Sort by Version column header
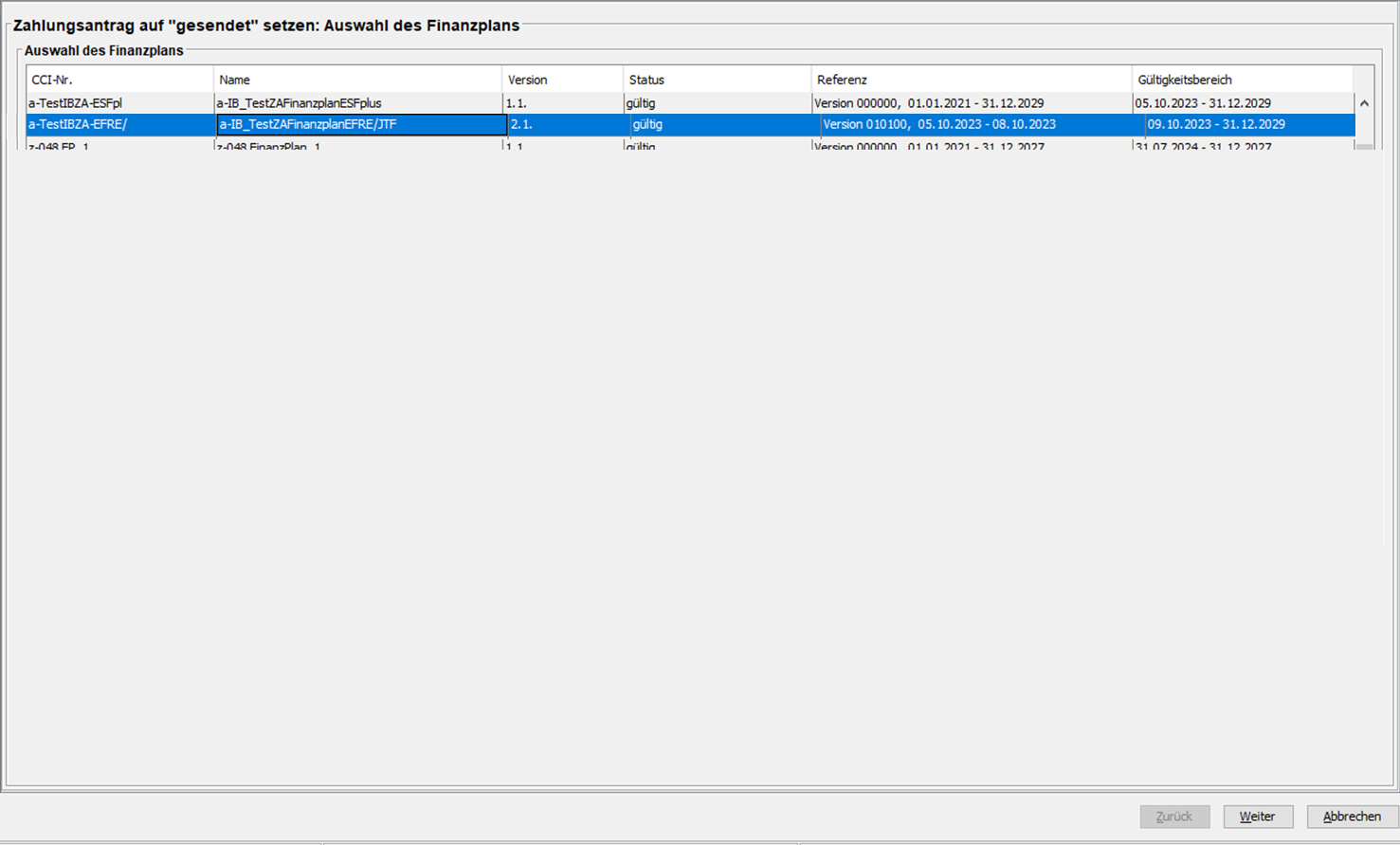 point(563,80)
